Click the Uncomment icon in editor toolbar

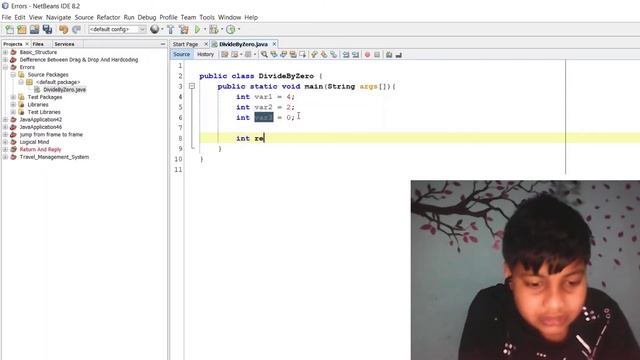[x=399, y=55]
